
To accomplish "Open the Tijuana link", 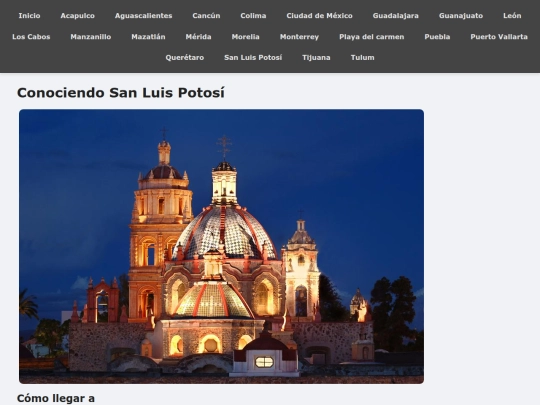I will tap(316, 58).
